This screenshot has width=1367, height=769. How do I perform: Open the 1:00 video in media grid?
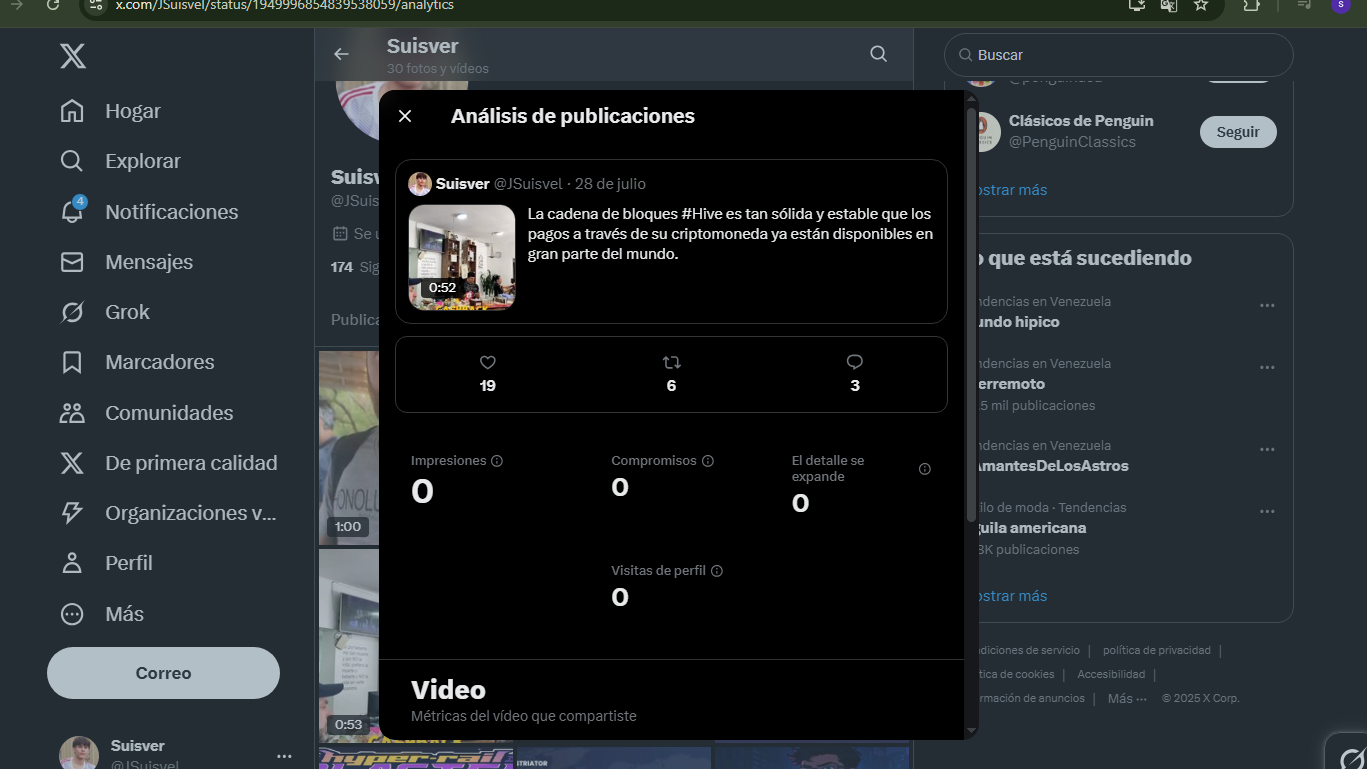pos(348,447)
